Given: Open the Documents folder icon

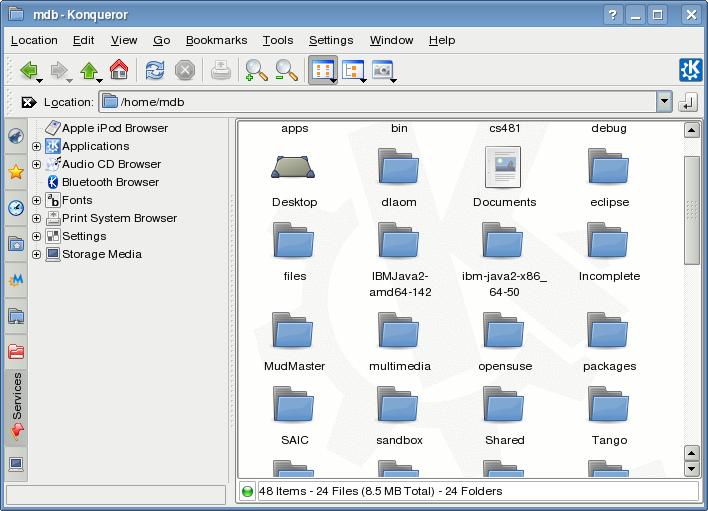Looking at the screenshot, I should 503,167.
